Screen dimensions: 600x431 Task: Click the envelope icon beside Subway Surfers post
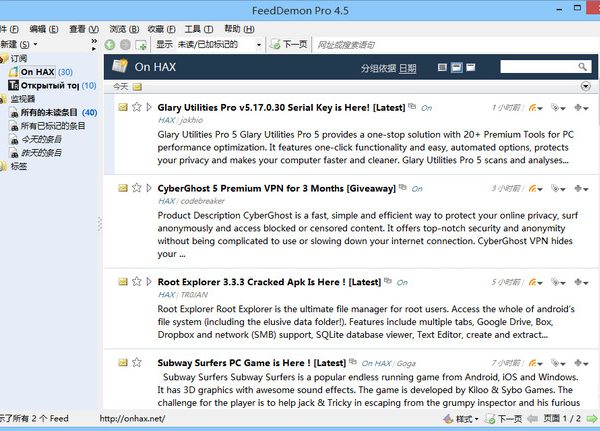click(x=123, y=360)
